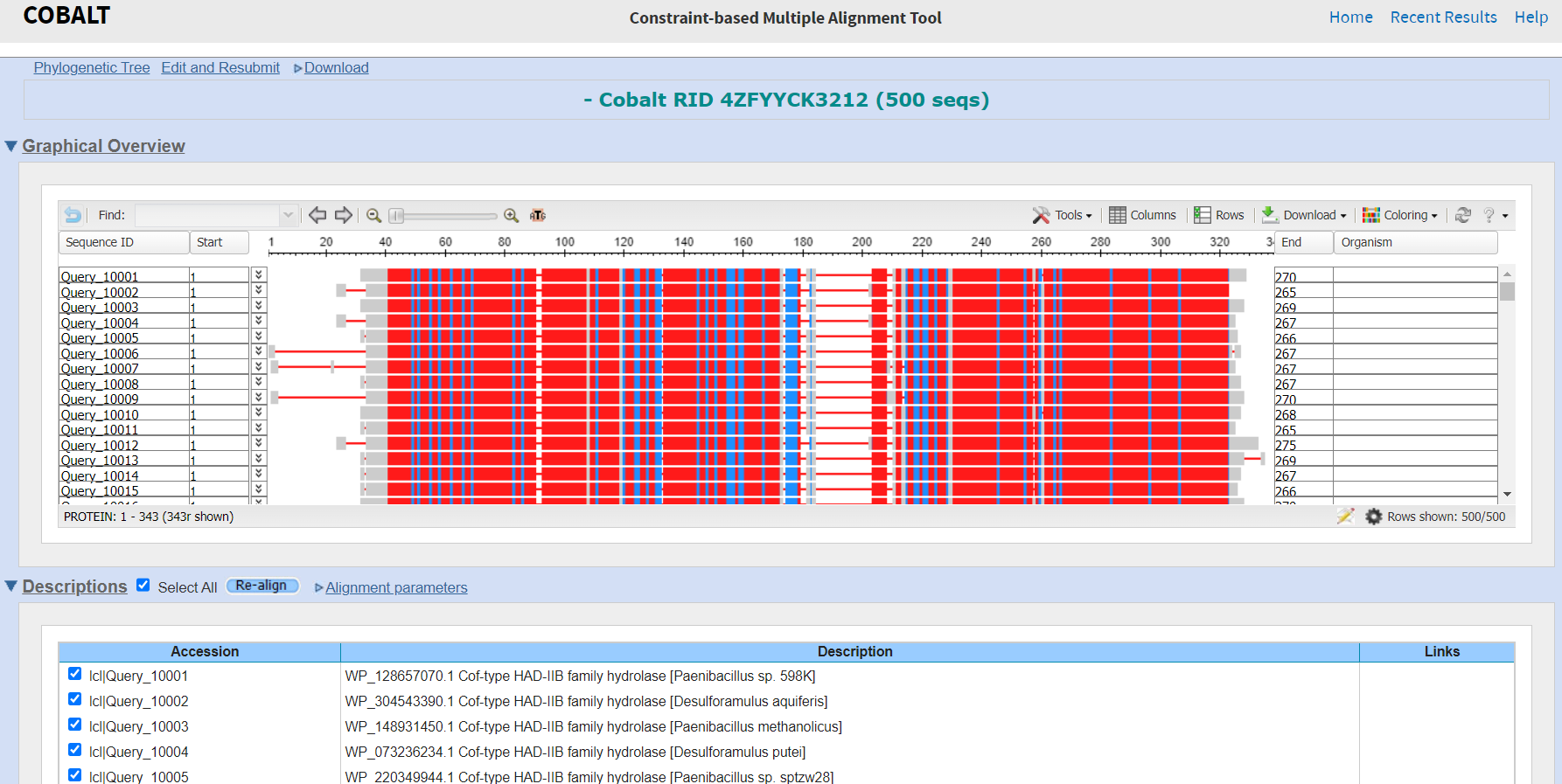Open the Find dropdown arrow
This screenshot has width=1562, height=784.
[x=288, y=215]
